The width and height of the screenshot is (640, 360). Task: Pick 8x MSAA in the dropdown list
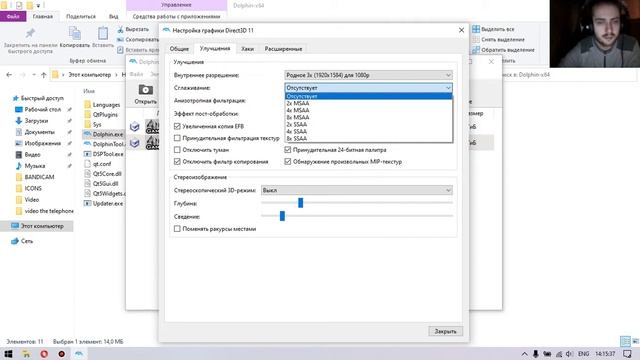(x=369, y=117)
